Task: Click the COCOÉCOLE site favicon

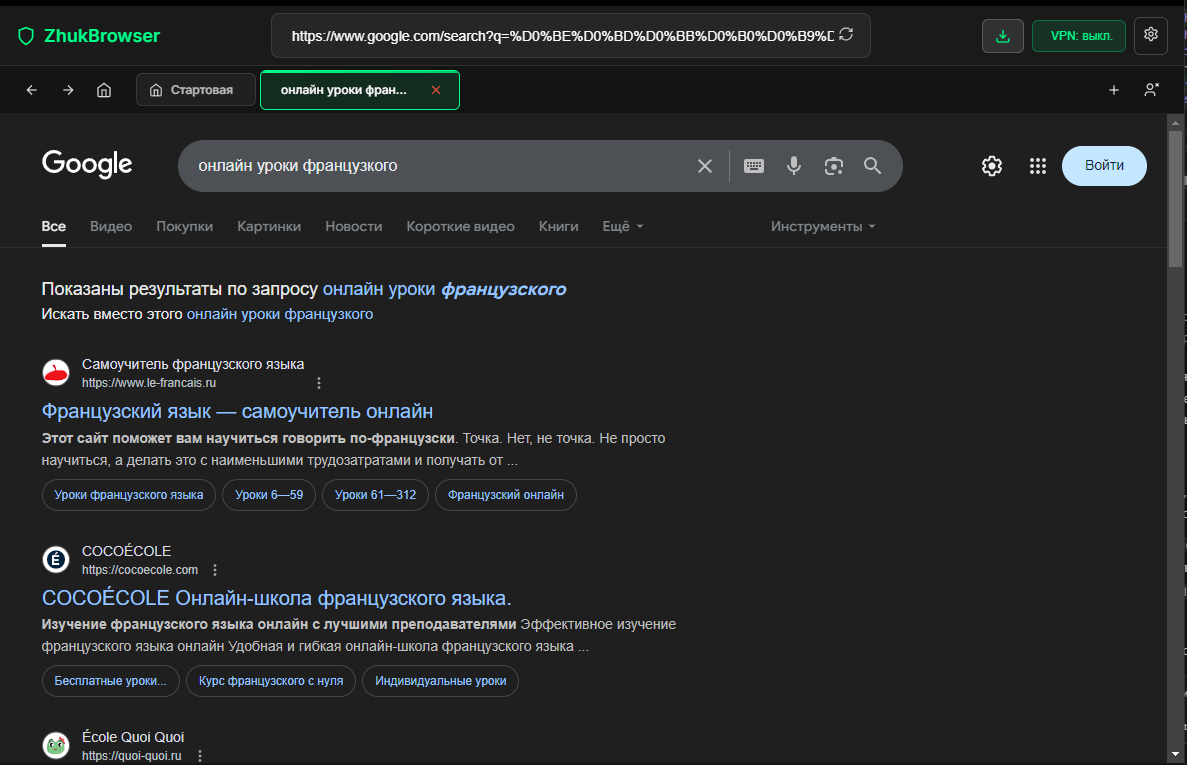Action: [x=56, y=560]
